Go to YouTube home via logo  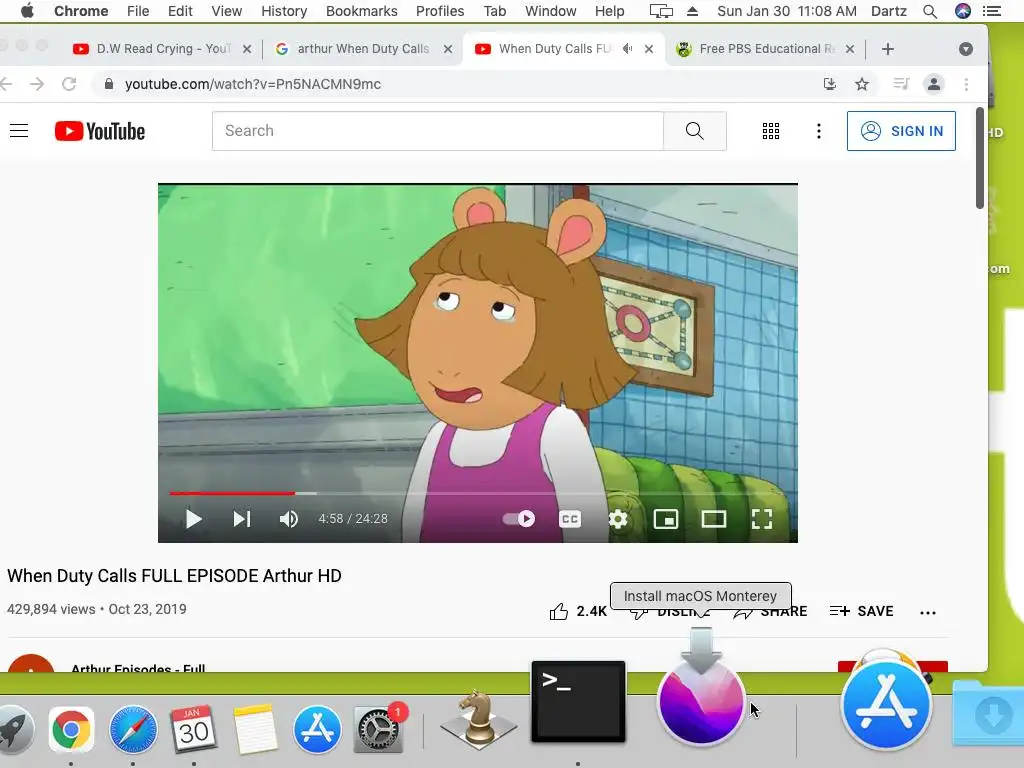[x=100, y=131]
